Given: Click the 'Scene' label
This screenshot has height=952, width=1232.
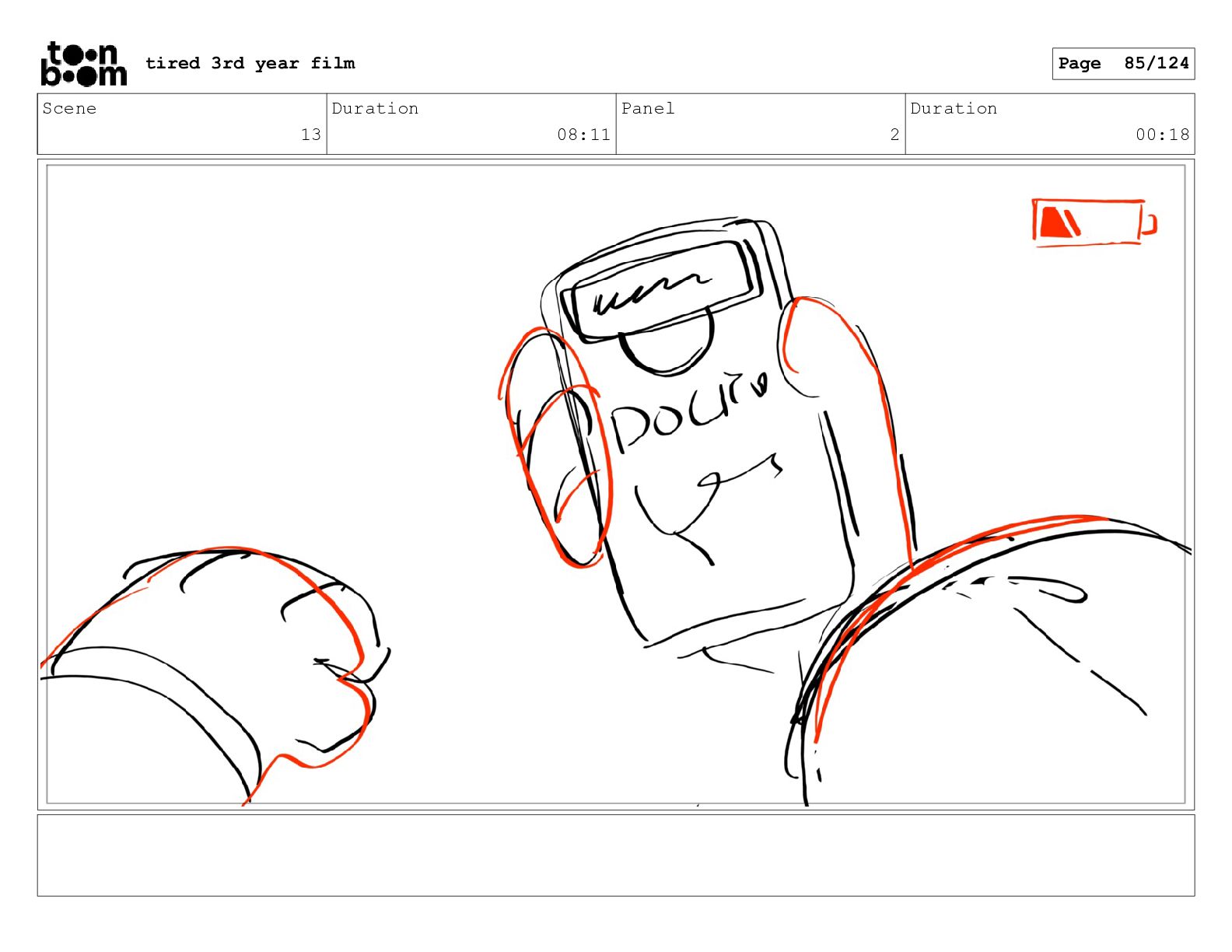Looking at the screenshot, I should click(69, 108).
